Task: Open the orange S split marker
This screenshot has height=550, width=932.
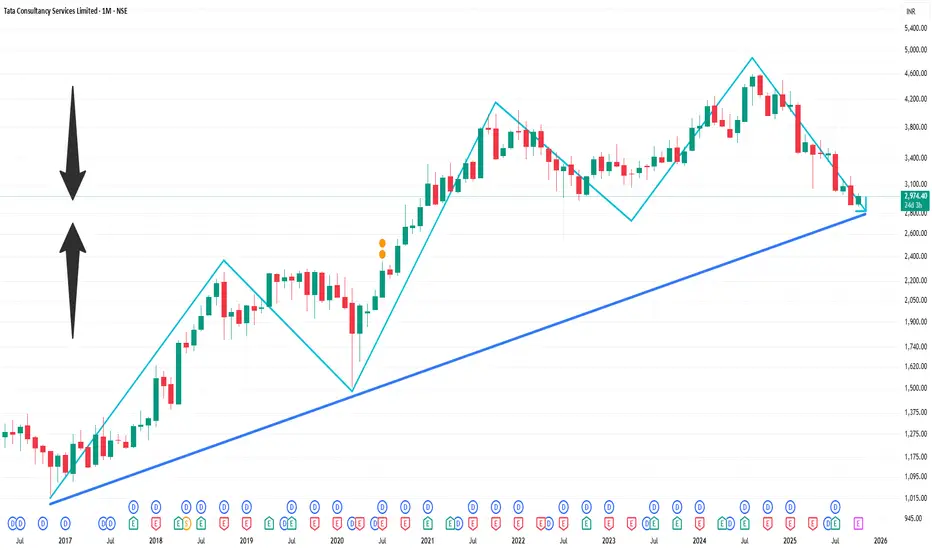Action: [186, 522]
